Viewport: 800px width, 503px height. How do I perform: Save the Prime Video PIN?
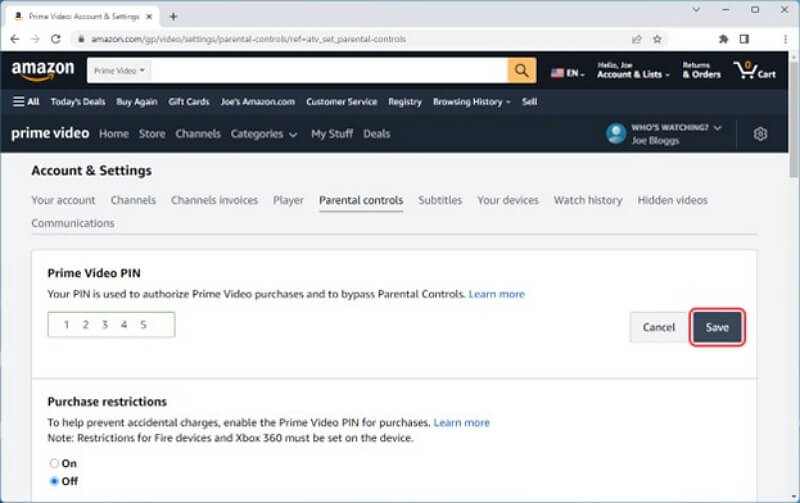tap(717, 327)
